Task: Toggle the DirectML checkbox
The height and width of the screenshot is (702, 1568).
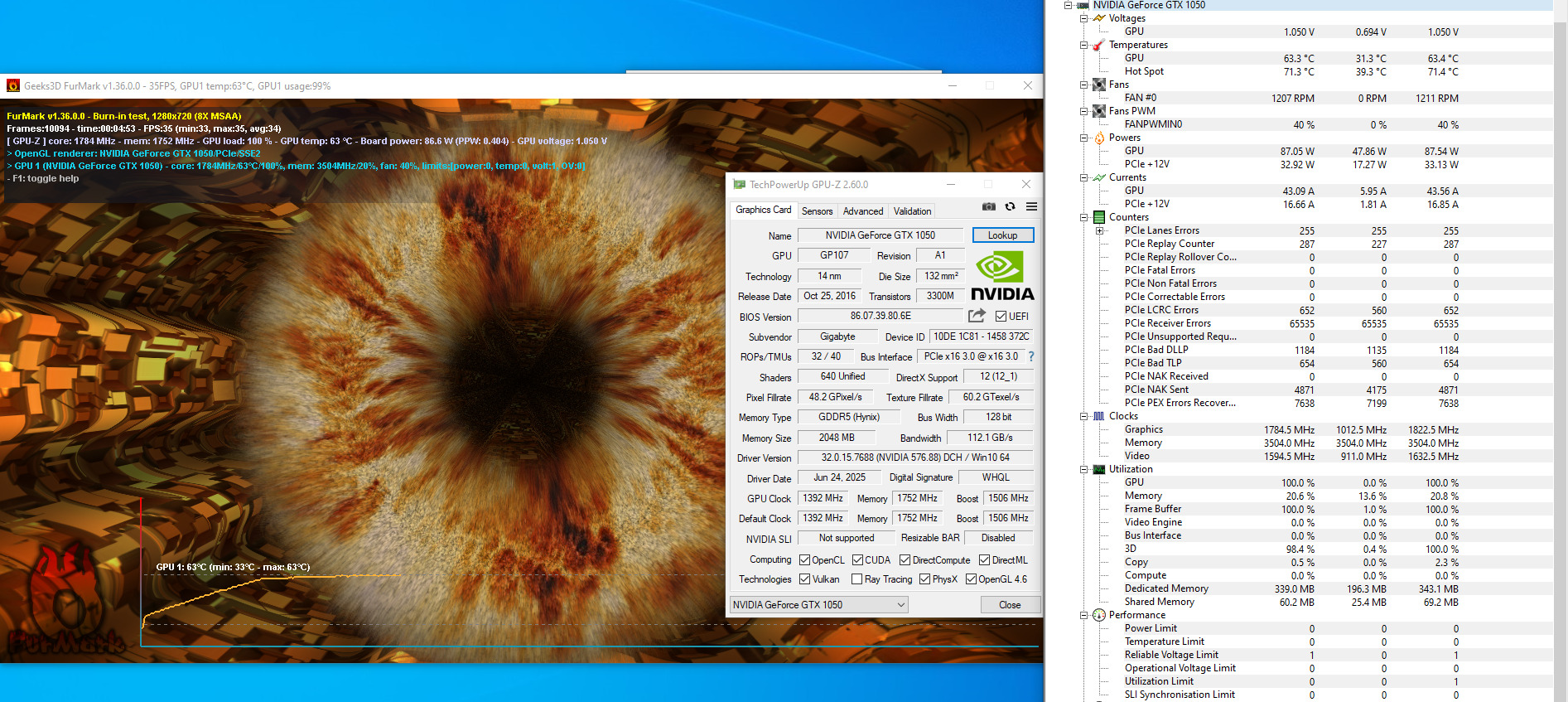Action: 985,560
